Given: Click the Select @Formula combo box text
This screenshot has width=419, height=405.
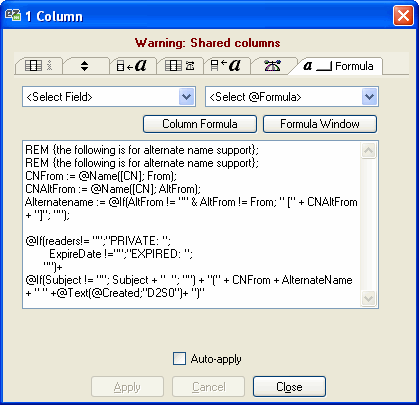Looking at the screenshot, I should [255, 97].
